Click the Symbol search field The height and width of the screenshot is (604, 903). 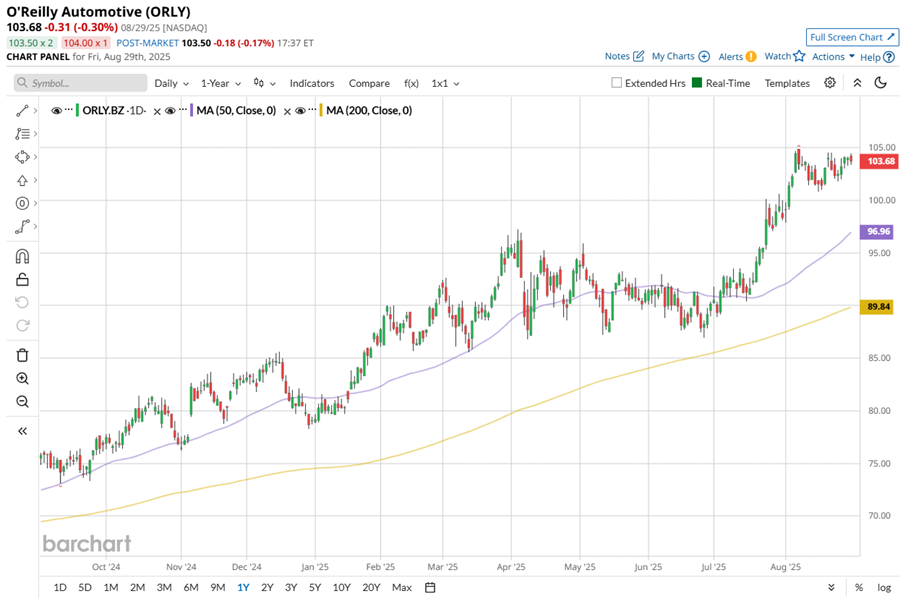point(81,83)
